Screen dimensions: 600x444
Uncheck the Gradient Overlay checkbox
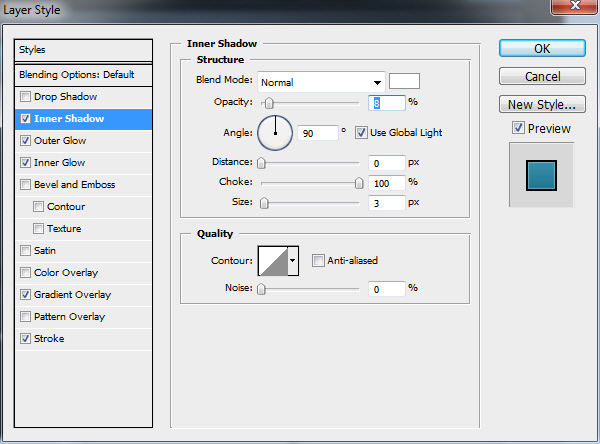coord(25,295)
